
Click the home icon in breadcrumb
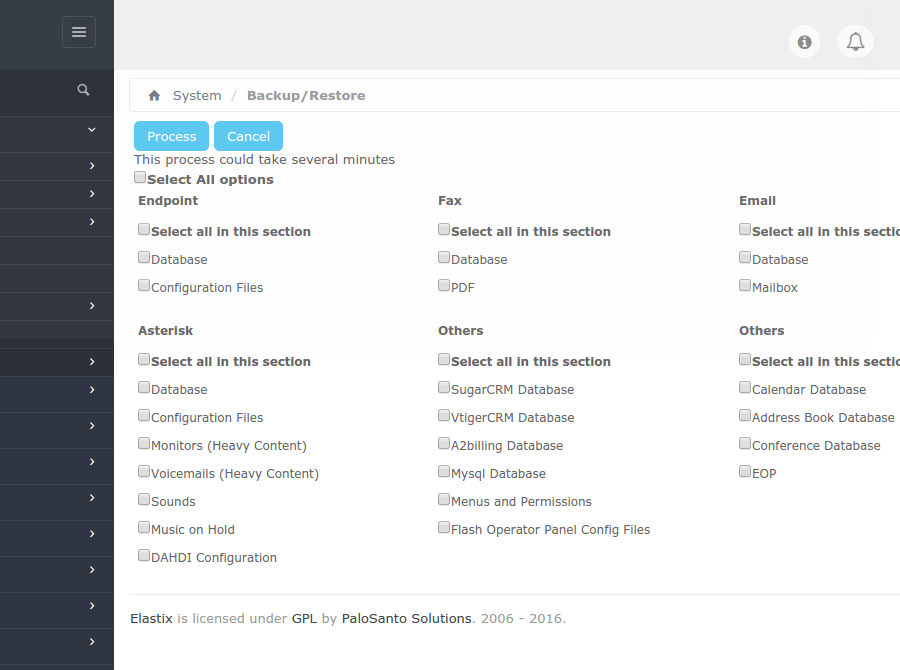tap(154, 96)
